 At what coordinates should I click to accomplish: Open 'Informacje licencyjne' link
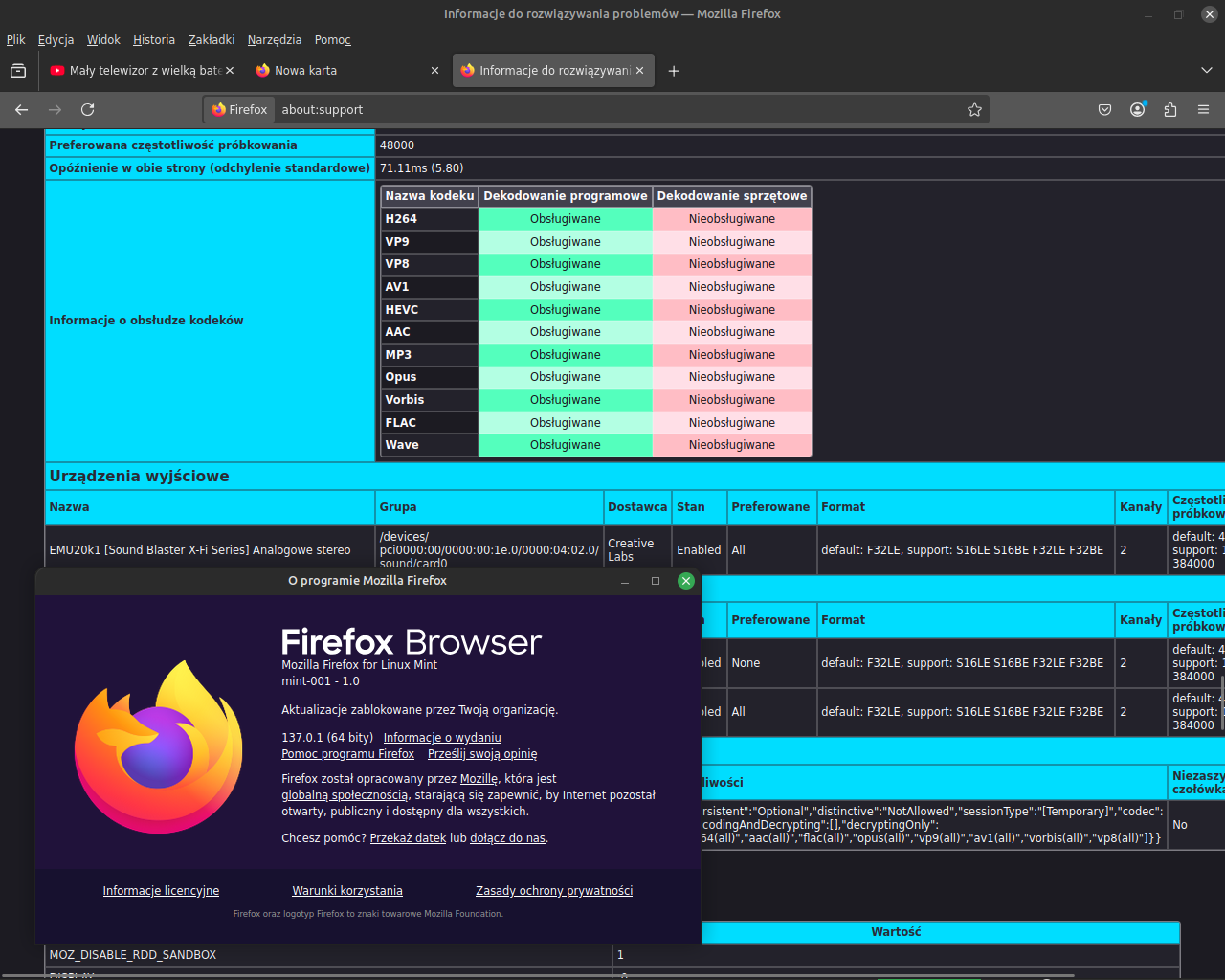tap(161, 891)
